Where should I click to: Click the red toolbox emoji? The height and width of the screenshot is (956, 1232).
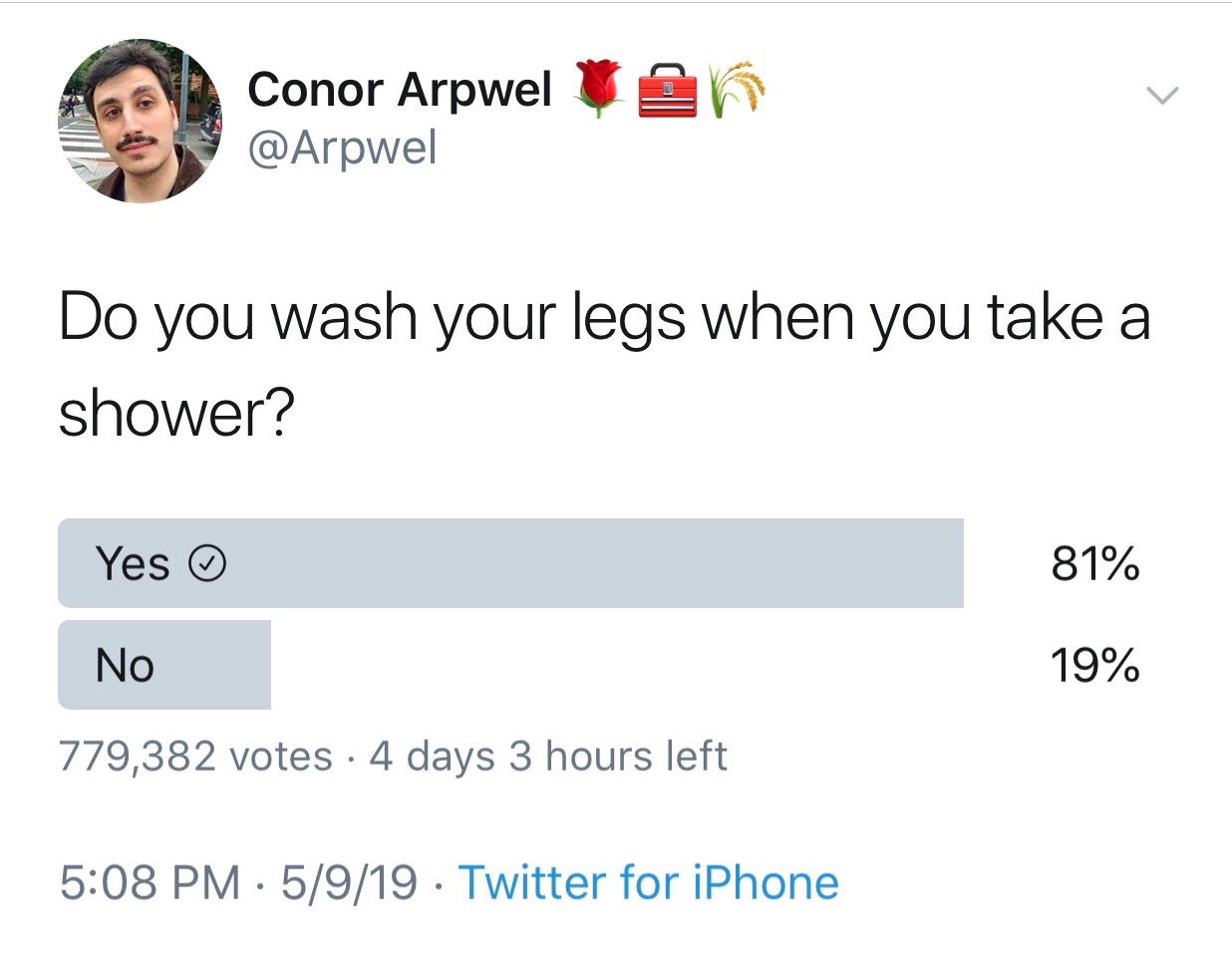click(666, 91)
